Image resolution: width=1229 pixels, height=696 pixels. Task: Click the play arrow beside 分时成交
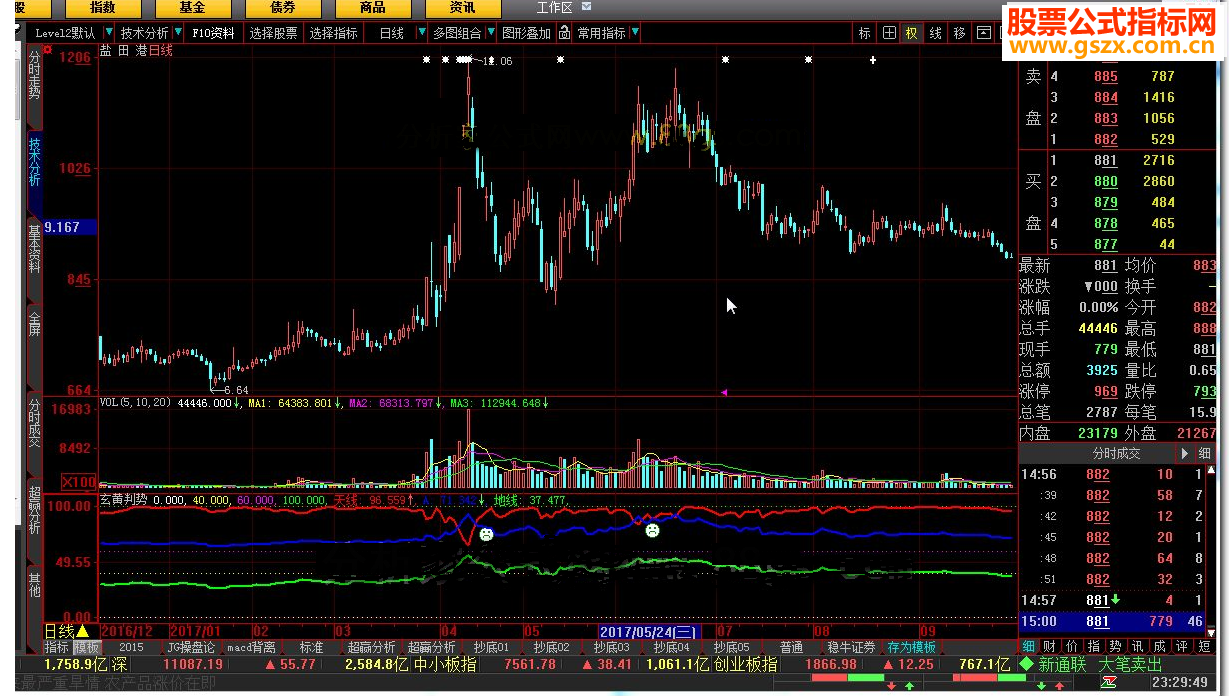point(1185,453)
